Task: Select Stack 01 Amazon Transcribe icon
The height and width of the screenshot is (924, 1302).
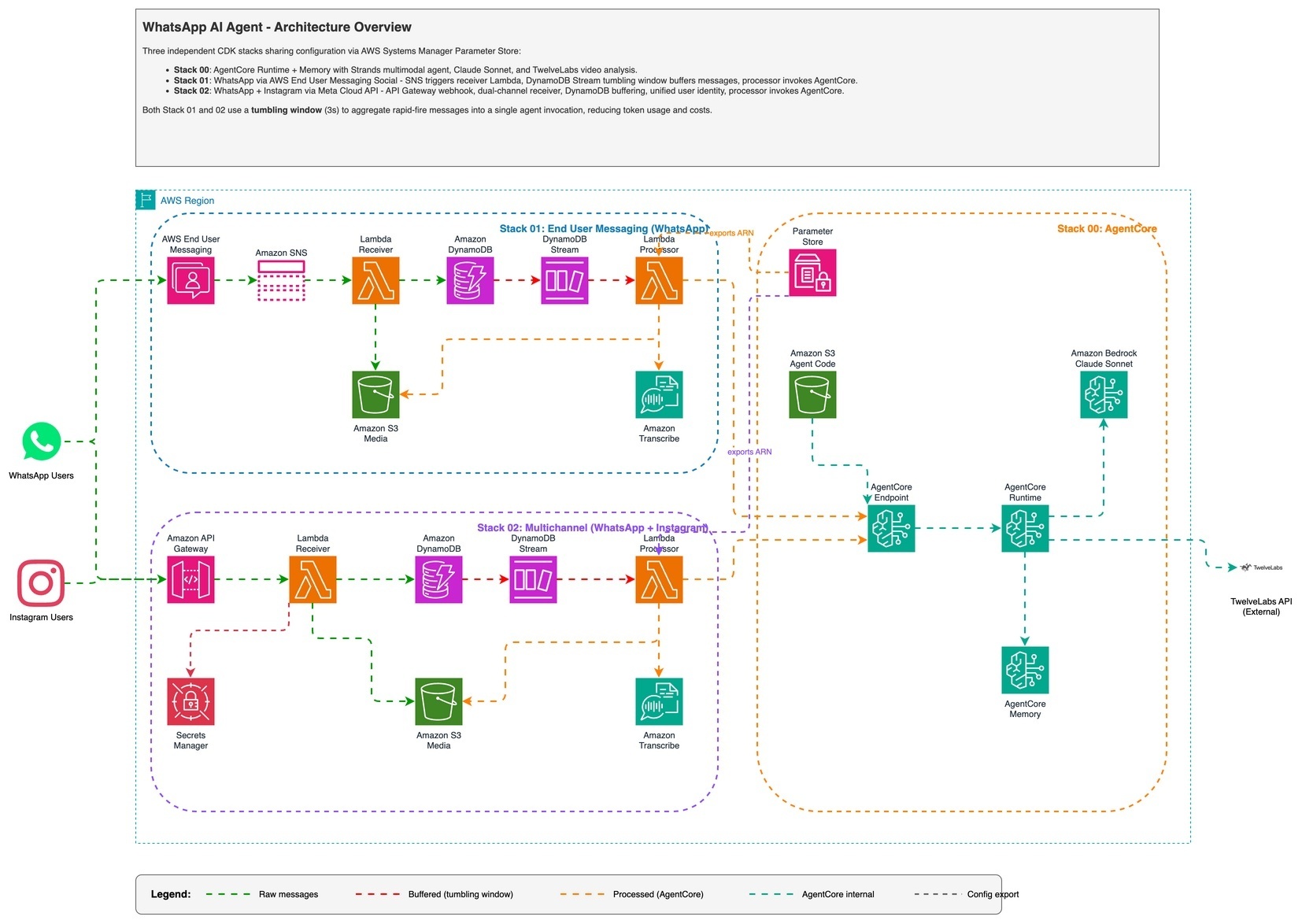Action: coord(659,394)
